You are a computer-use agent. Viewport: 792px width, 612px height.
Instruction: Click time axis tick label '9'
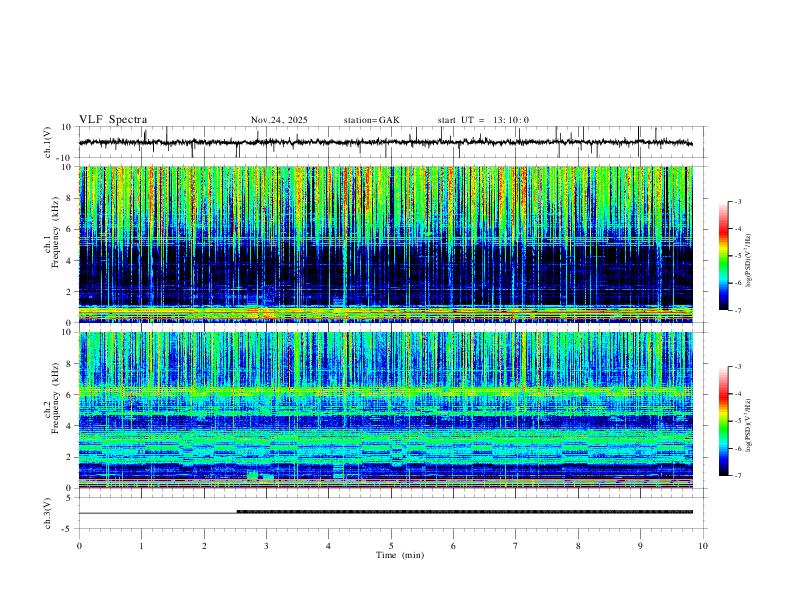640,546
